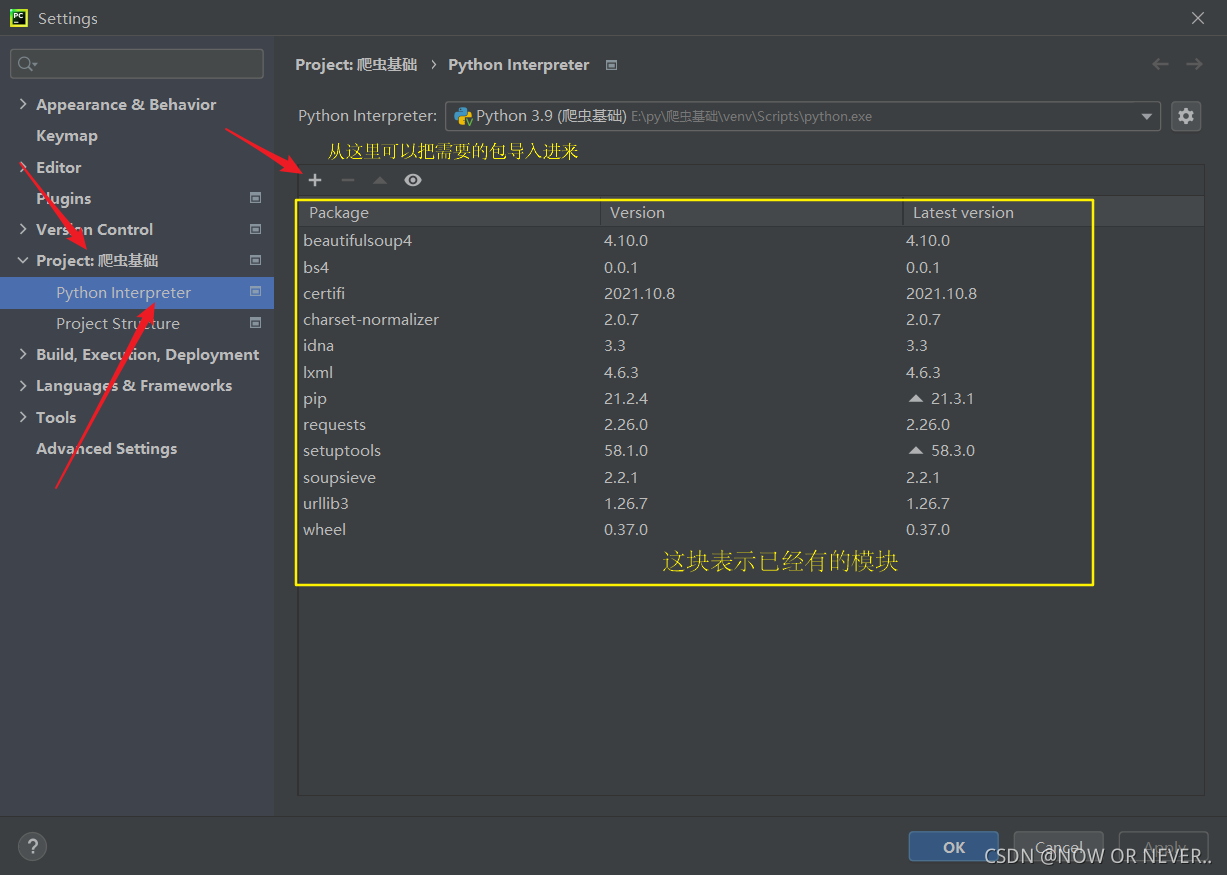1227x875 pixels.
Task: Click the plus icon to install a package
Action: (x=314, y=180)
